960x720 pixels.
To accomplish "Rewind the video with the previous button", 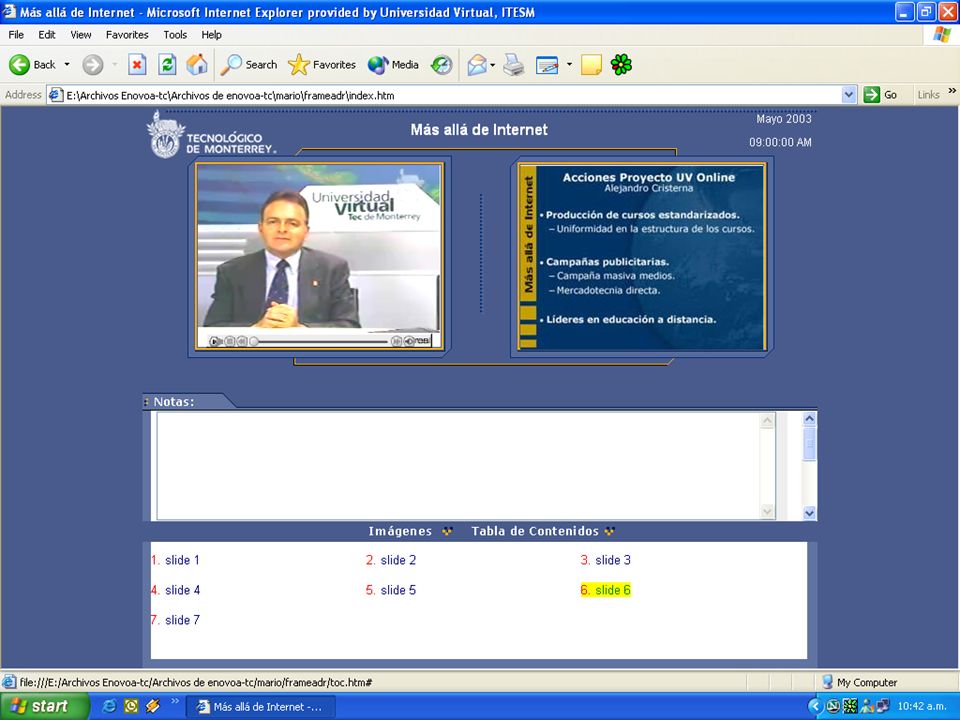I will (x=242, y=342).
